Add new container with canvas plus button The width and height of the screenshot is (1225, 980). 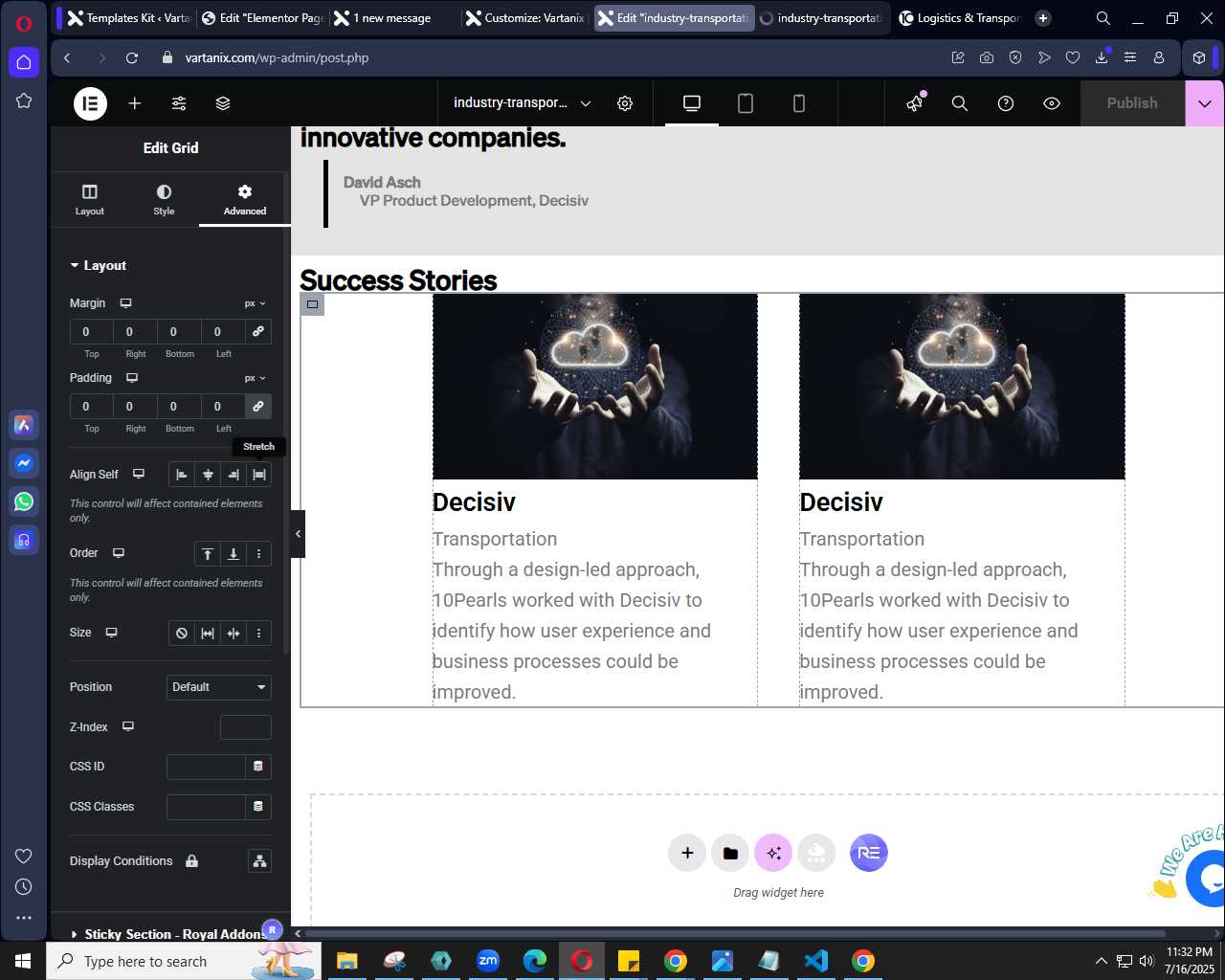(687, 853)
